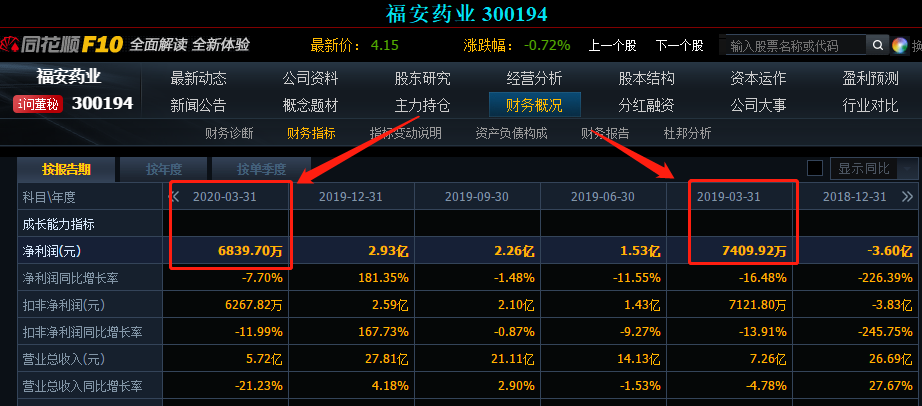Image resolution: width=922 pixels, height=406 pixels.
Task: Open 公司大事 menu
Action: tap(758, 105)
